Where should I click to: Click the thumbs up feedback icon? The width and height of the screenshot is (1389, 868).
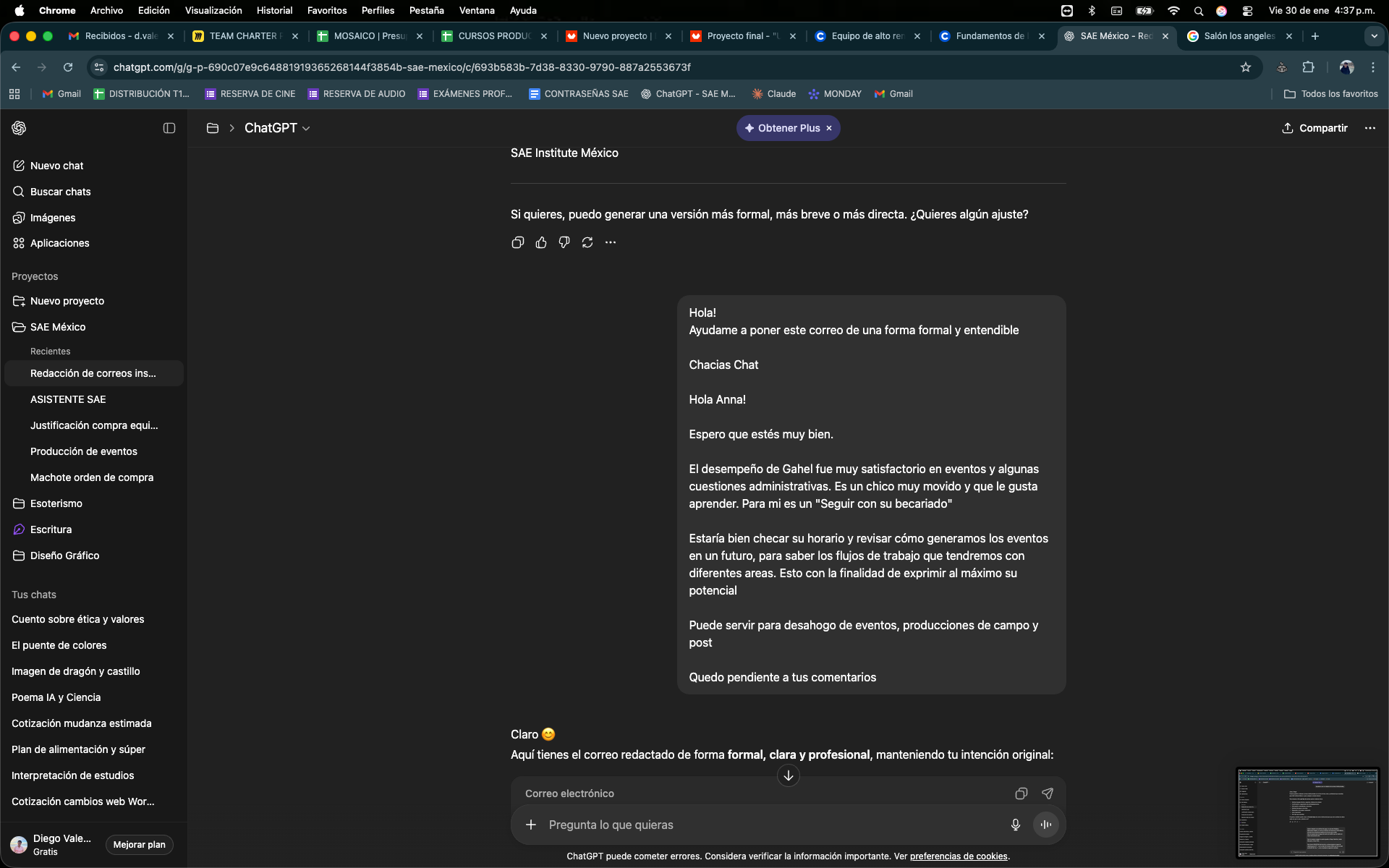tap(541, 242)
